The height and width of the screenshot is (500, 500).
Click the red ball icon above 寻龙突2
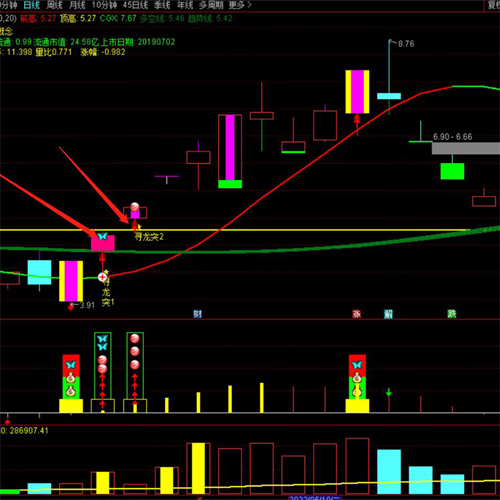click(x=135, y=207)
